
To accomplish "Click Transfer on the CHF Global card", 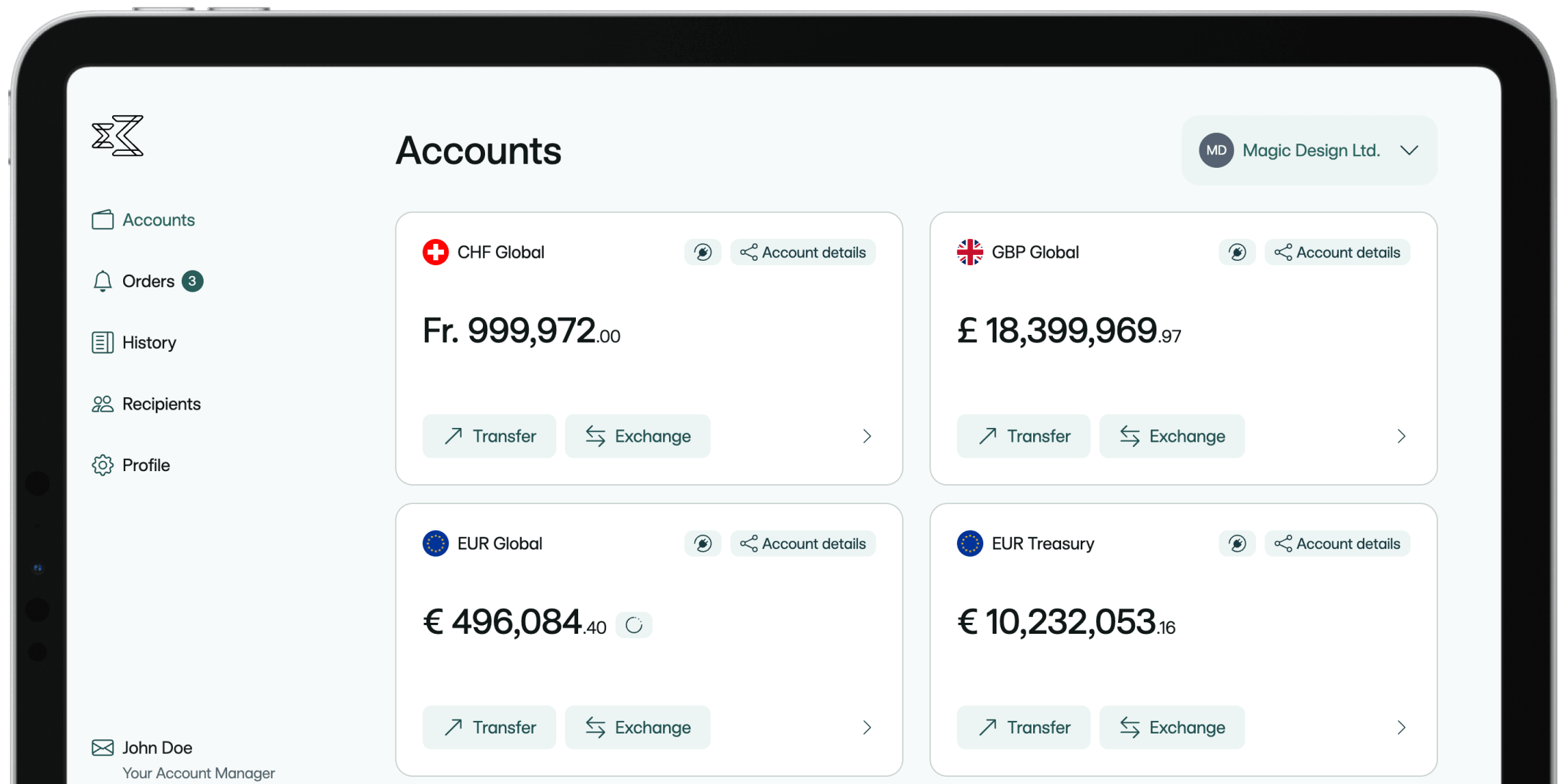I will click(489, 437).
